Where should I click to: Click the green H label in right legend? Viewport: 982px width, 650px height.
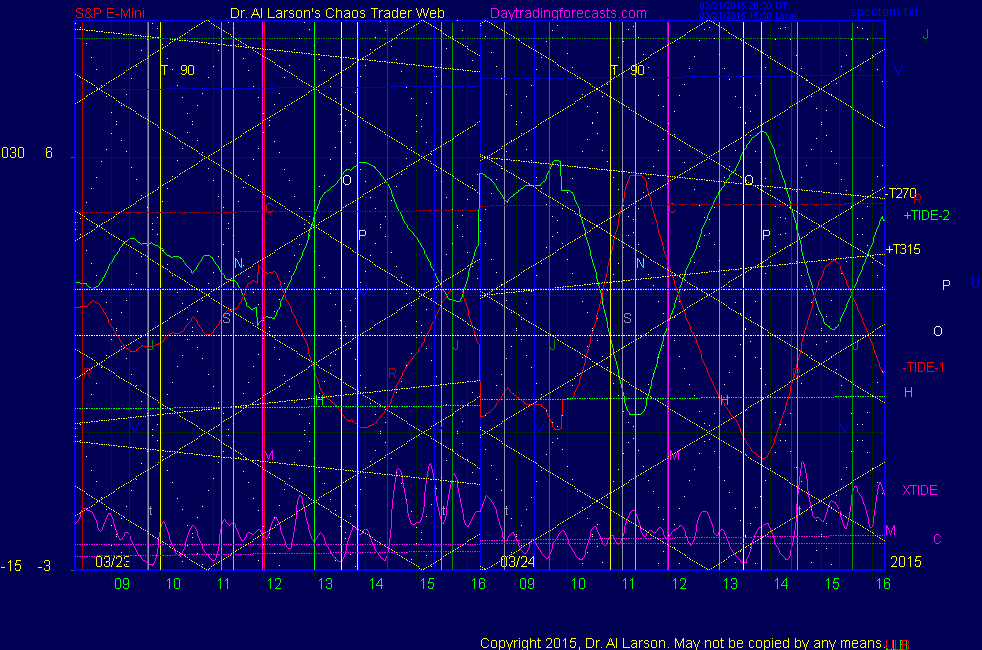pyautogui.click(x=908, y=392)
